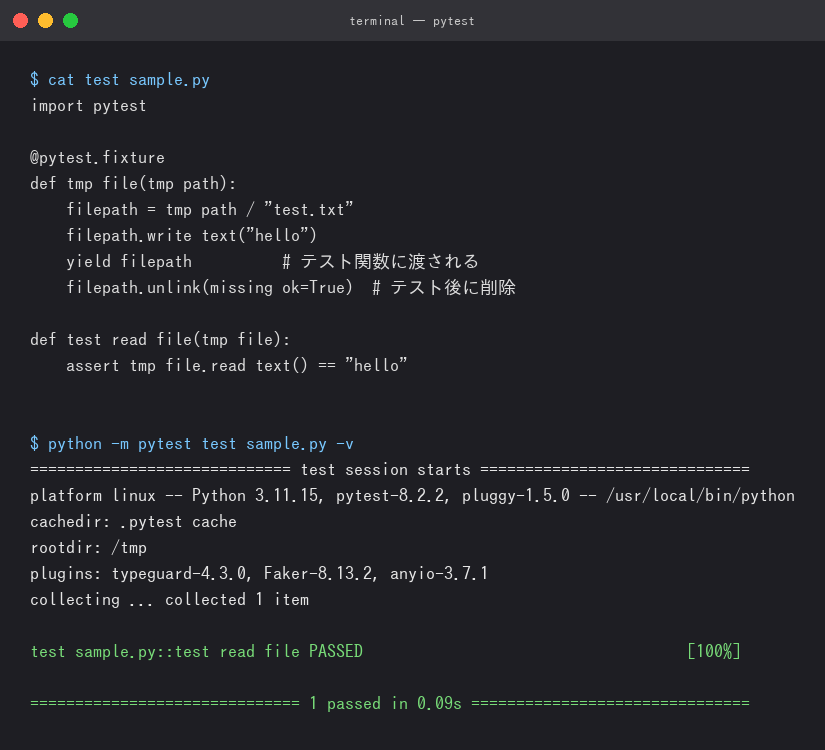825x750 pixels.
Task: Click the 'def tmp file(tmp path):' line
Action: pos(133,184)
